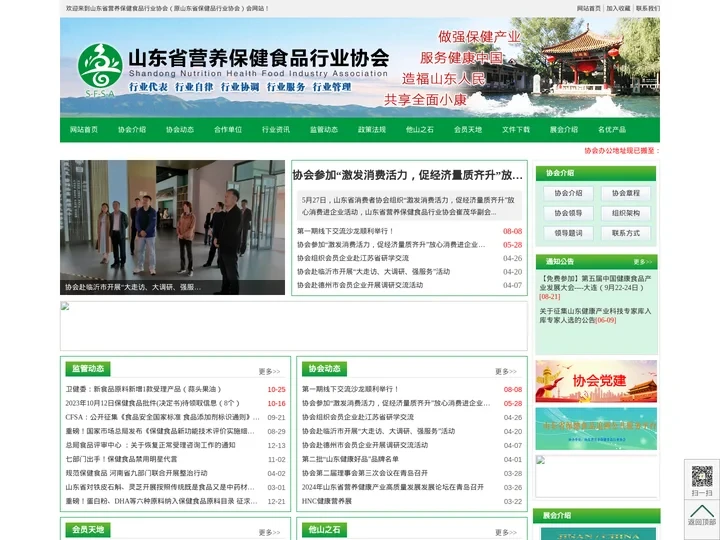Click 更多>> in 通知公告 header
Image resolution: width=720 pixels, height=540 pixels.
(x=642, y=262)
